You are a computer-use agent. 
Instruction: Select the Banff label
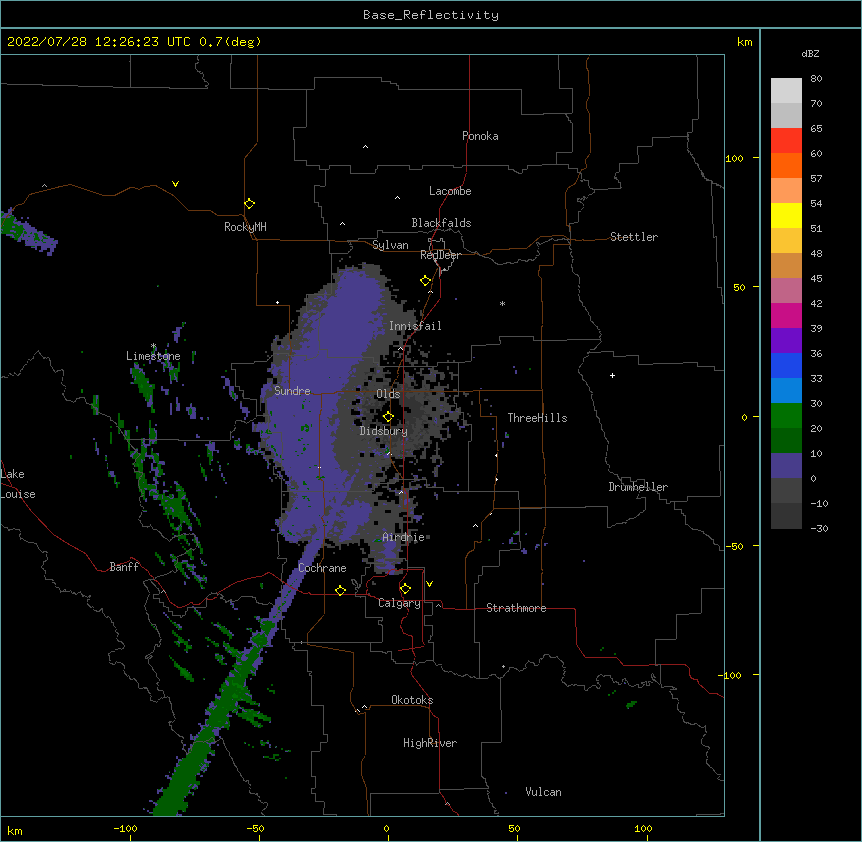124,567
